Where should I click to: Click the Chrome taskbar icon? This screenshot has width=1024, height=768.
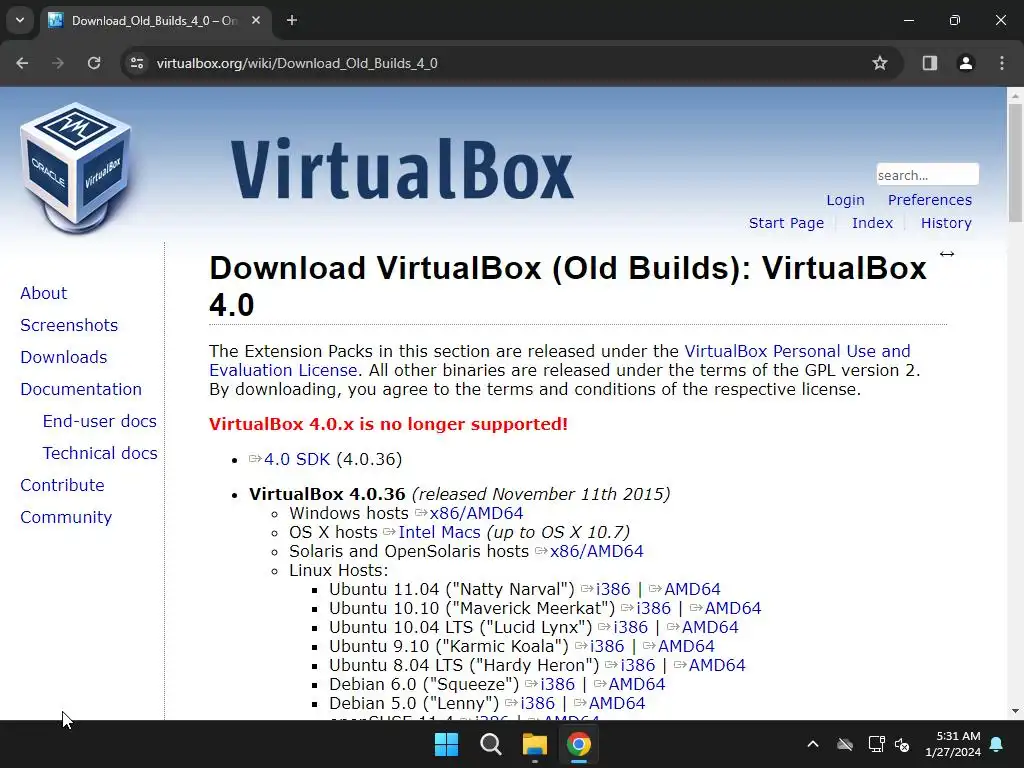tap(579, 744)
